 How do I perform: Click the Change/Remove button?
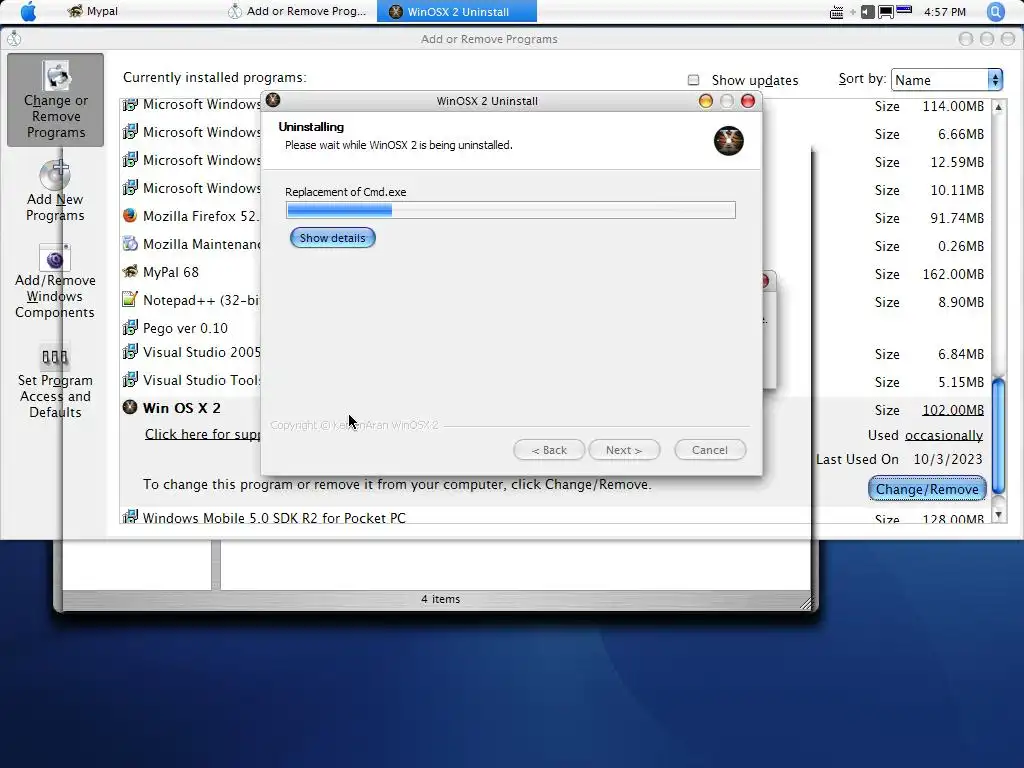927,489
